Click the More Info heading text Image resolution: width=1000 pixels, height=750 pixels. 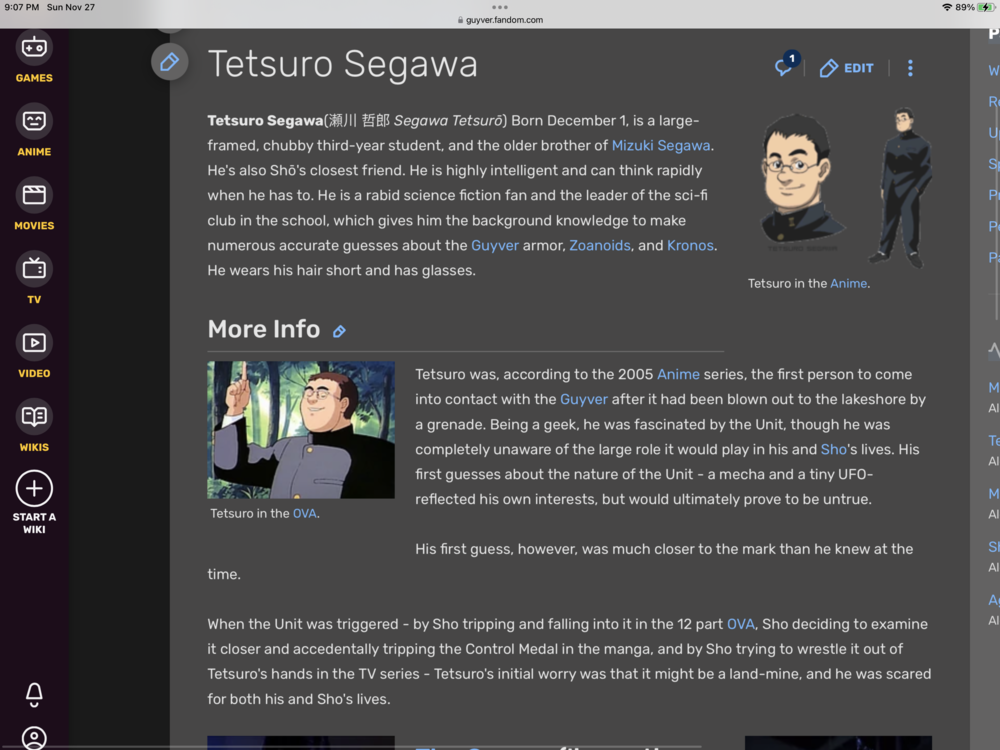point(263,329)
